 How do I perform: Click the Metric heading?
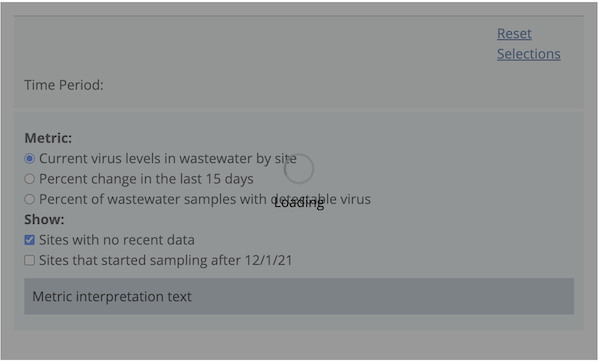click(x=48, y=138)
